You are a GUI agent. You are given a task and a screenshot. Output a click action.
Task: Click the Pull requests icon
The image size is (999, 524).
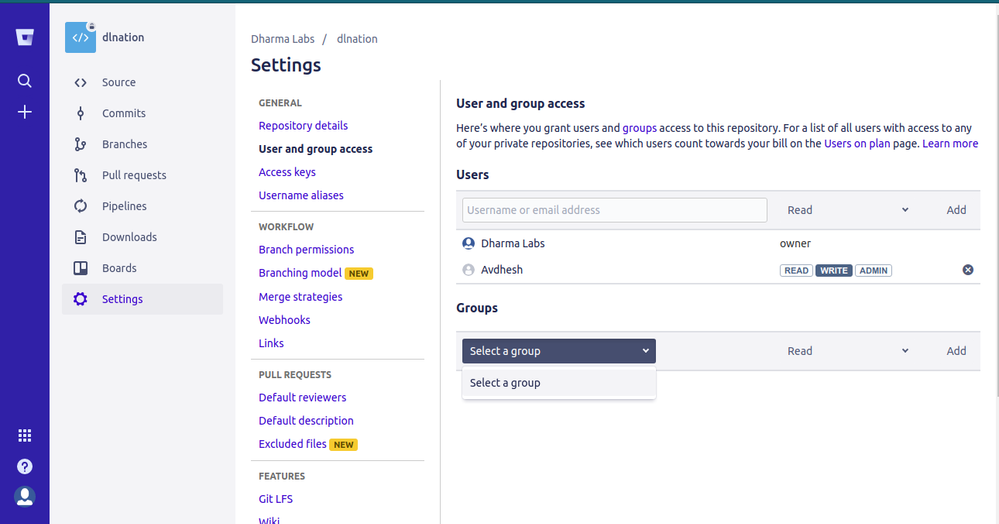point(80,175)
